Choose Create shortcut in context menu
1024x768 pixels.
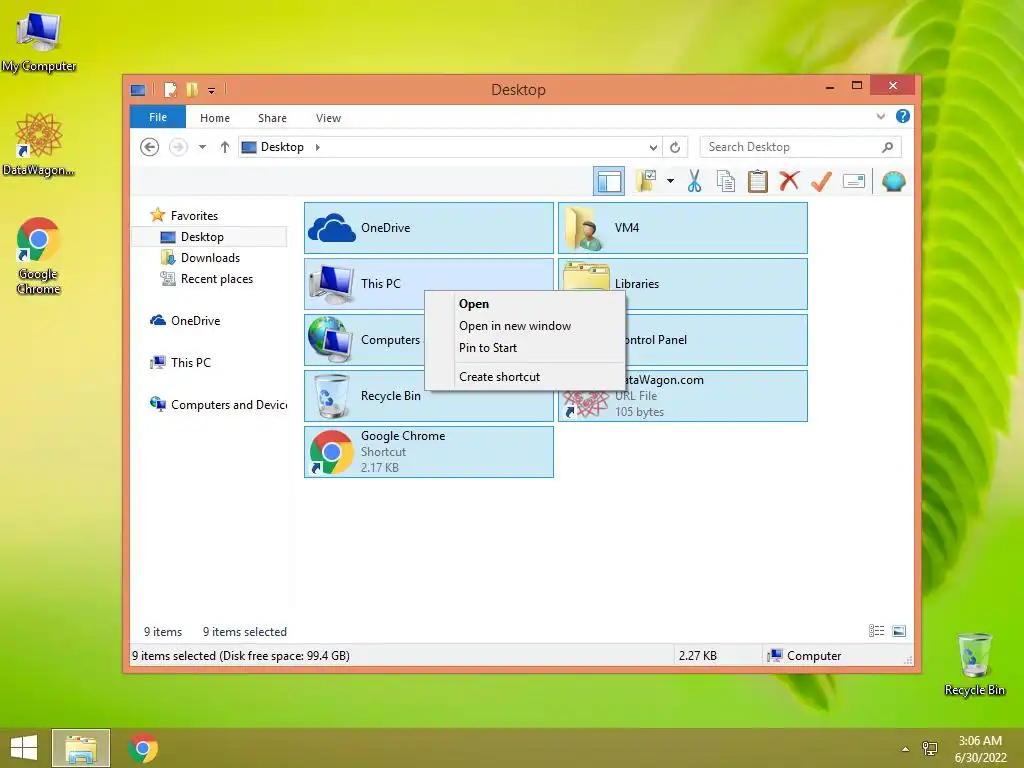525,377
